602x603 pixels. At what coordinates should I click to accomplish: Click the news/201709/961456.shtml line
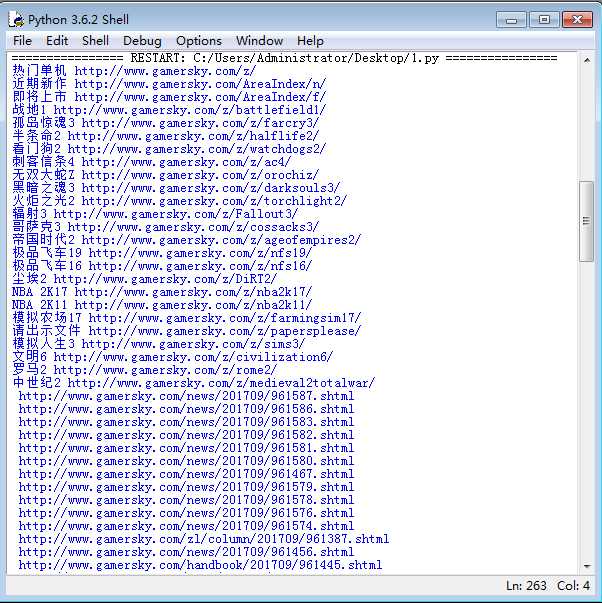[186, 552]
